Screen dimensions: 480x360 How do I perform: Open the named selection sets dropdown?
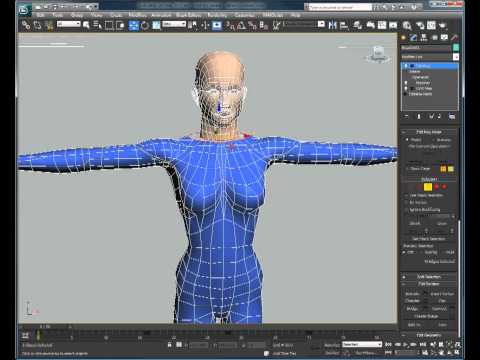point(304,24)
